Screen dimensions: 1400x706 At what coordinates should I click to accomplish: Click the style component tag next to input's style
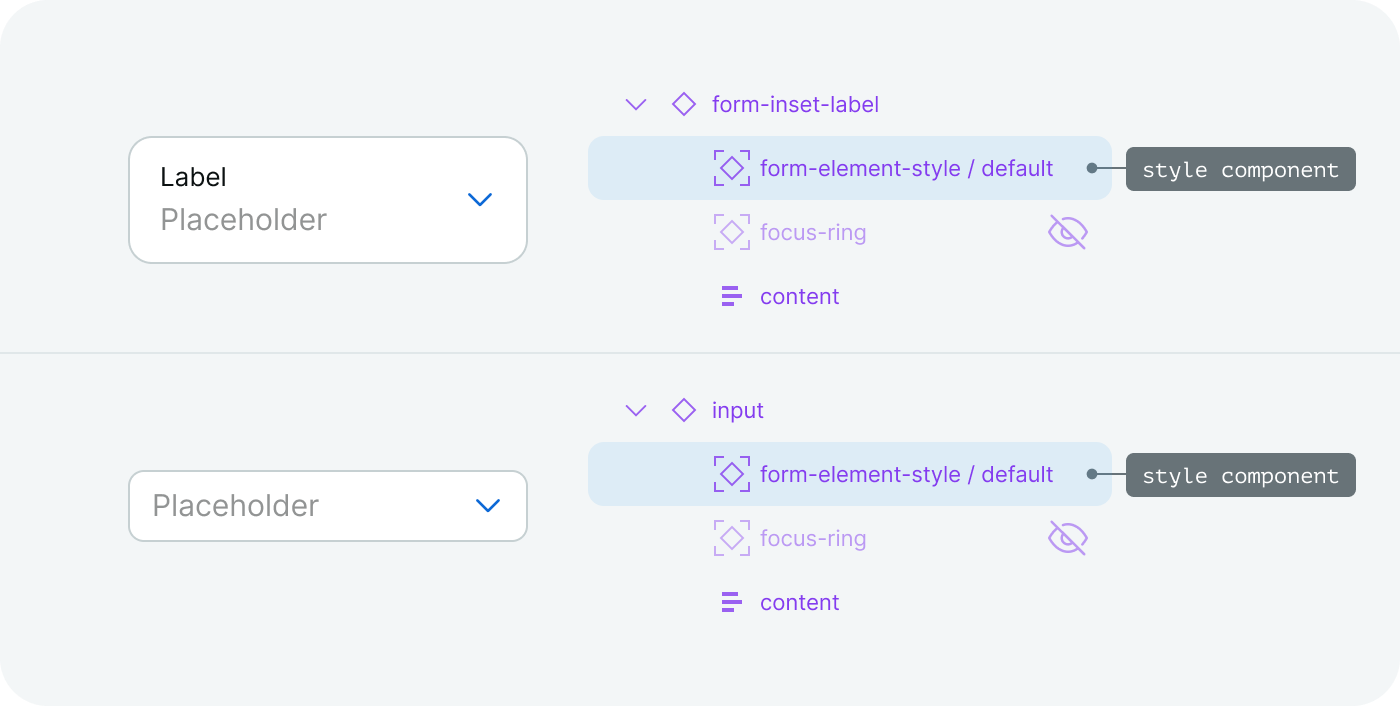pos(1240,475)
